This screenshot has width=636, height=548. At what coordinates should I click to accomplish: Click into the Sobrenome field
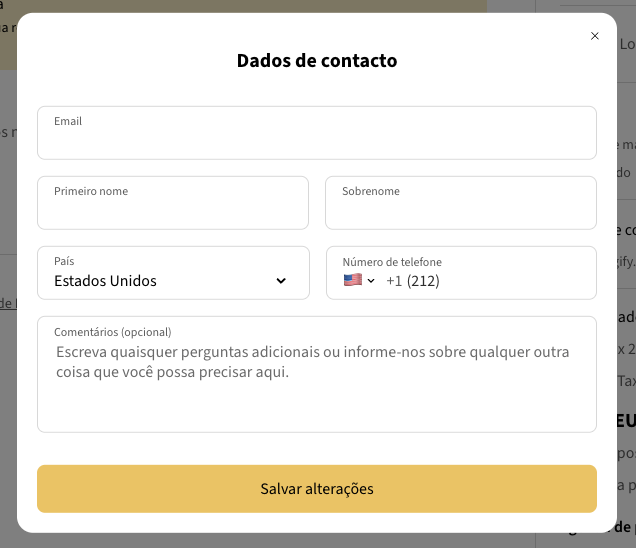pyautogui.click(x=460, y=211)
